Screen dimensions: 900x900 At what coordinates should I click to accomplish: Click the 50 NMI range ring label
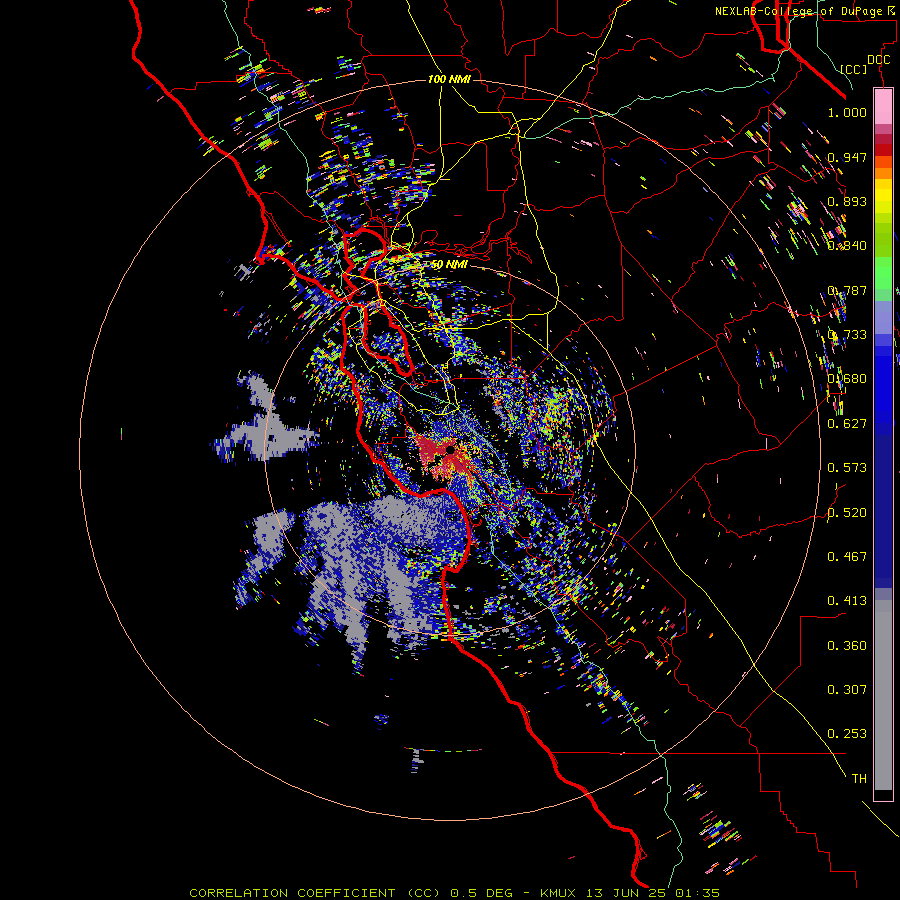pos(449,265)
